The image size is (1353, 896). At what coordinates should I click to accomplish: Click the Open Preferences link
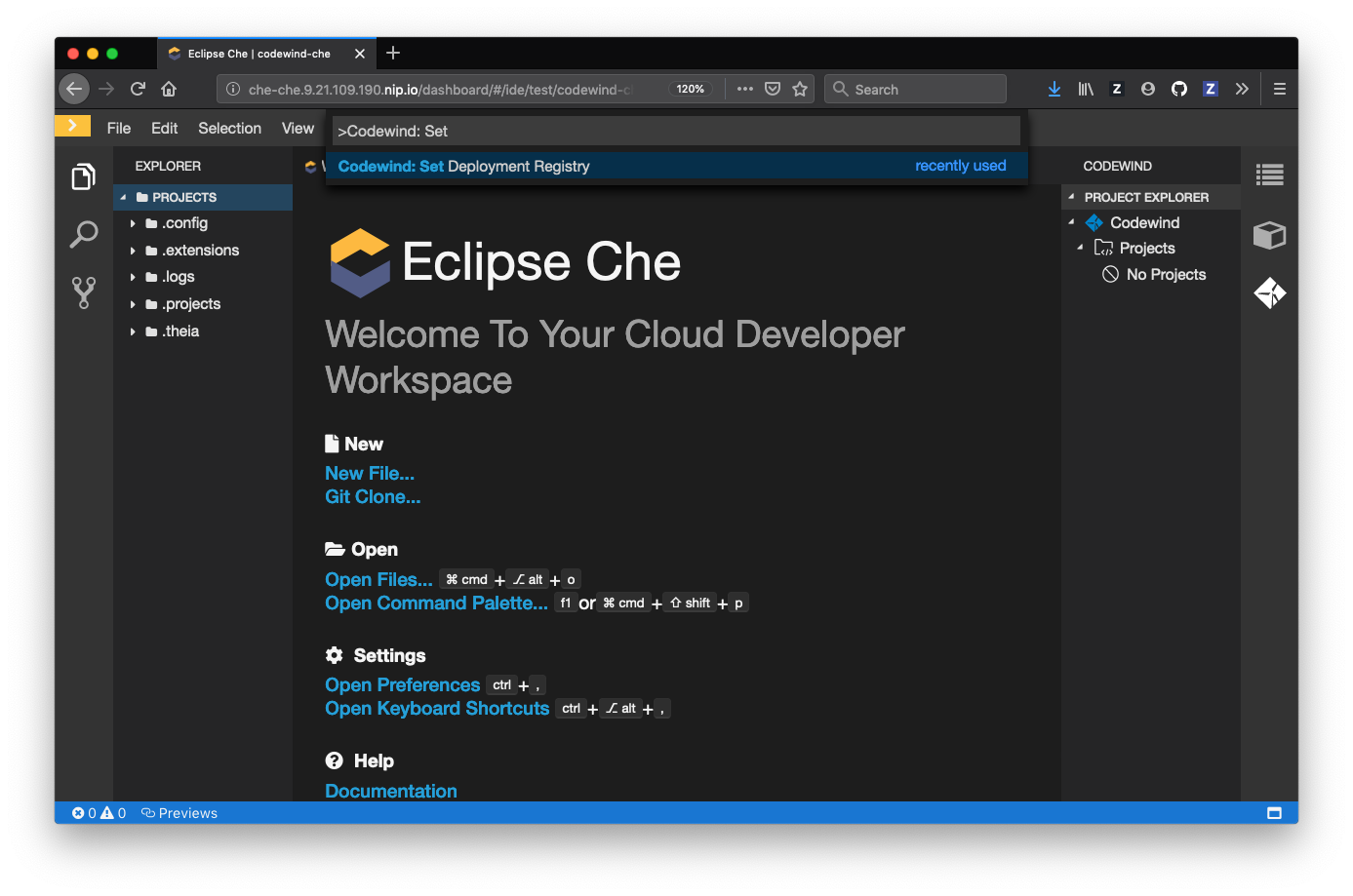[x=402, y=684]
